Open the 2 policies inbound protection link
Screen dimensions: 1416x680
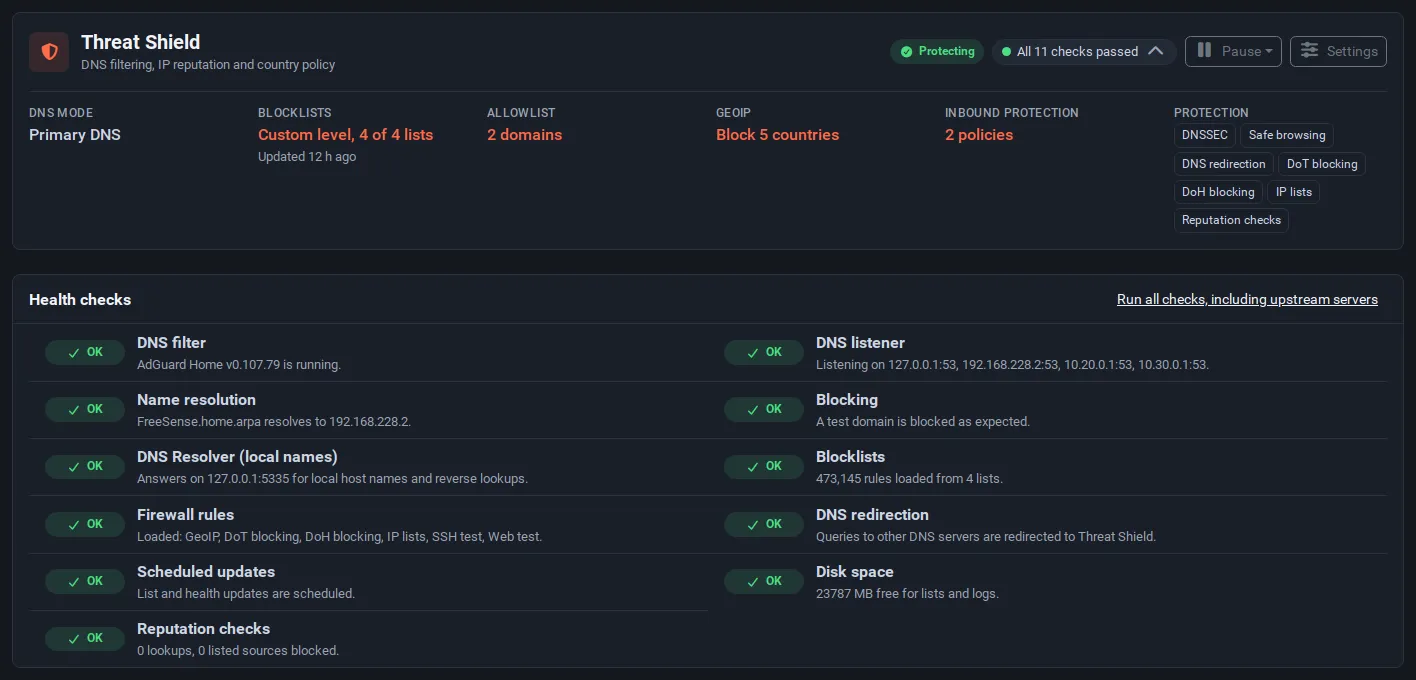[979, 135]
